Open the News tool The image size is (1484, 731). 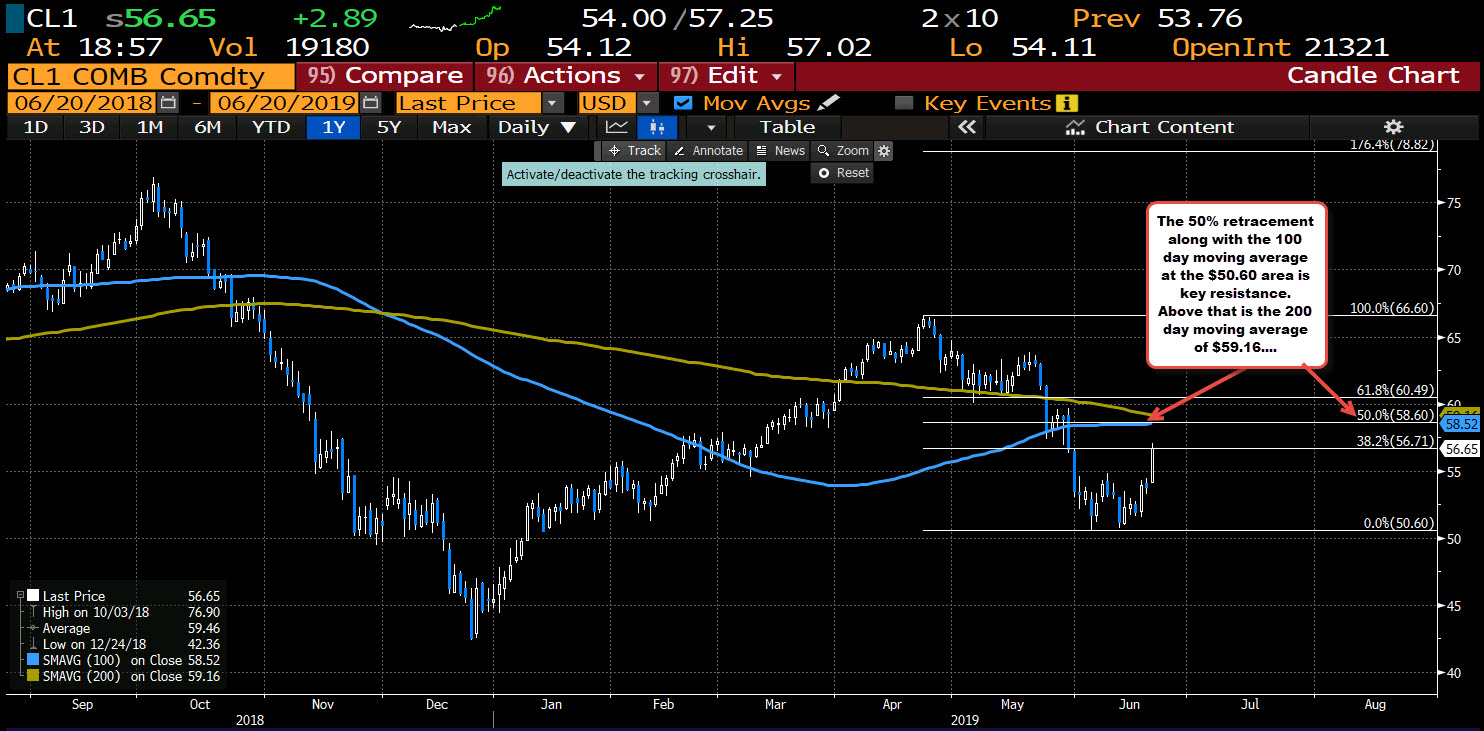[x=780, y=151]
